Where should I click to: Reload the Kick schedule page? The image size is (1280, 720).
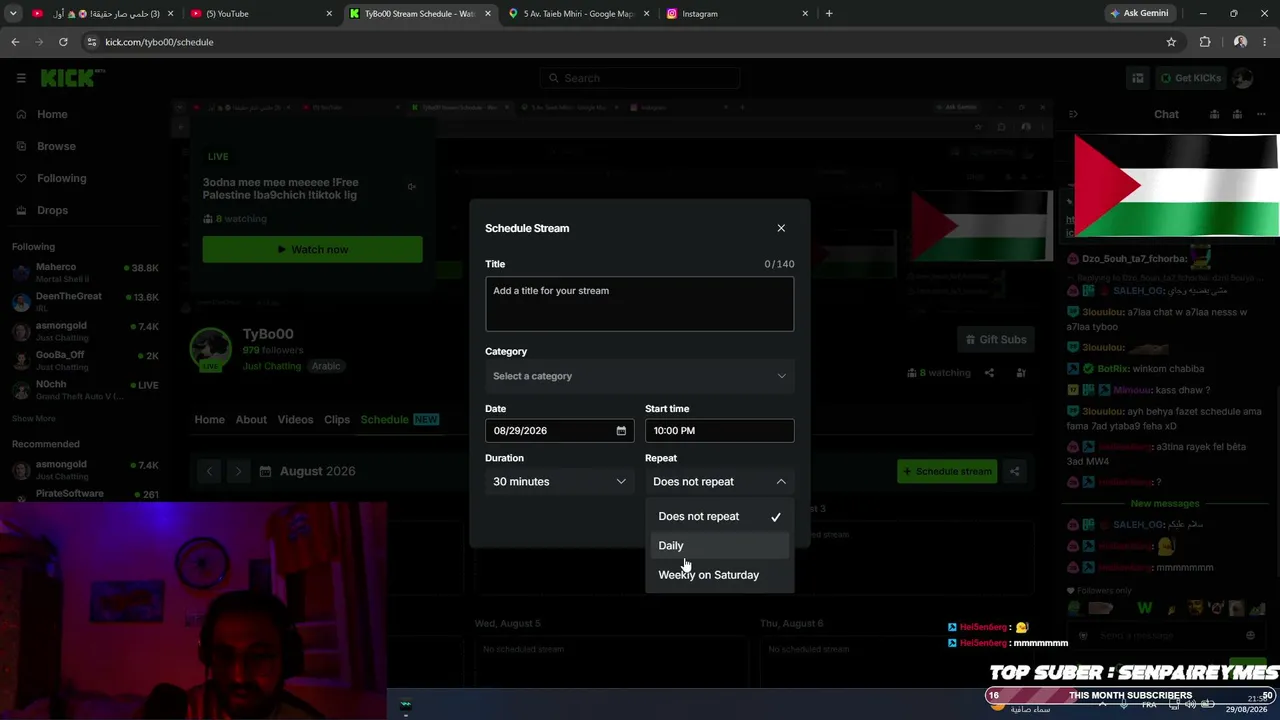63,42
